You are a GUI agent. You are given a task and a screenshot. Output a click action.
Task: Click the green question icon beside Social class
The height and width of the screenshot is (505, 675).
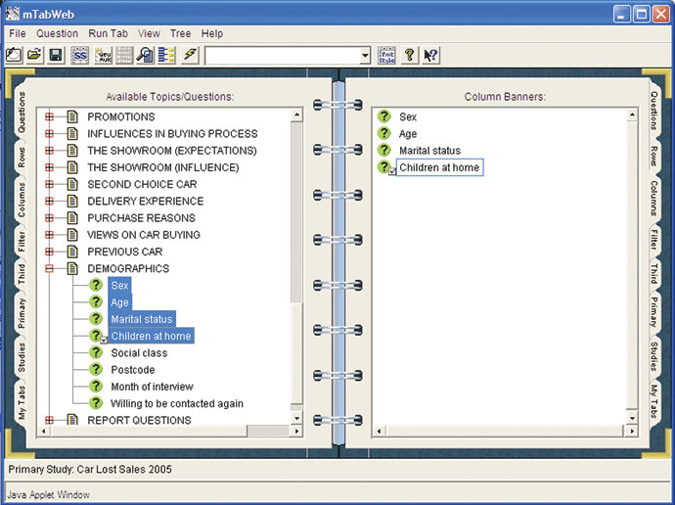point(96,353)
